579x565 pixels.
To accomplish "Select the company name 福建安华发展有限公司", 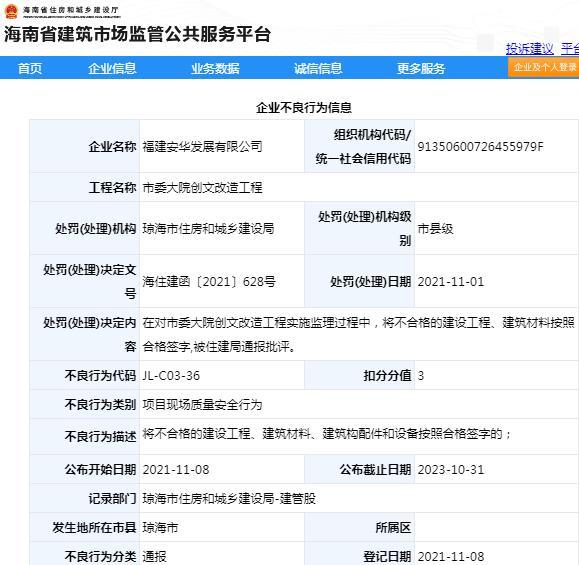I will (x=202, y=147).
